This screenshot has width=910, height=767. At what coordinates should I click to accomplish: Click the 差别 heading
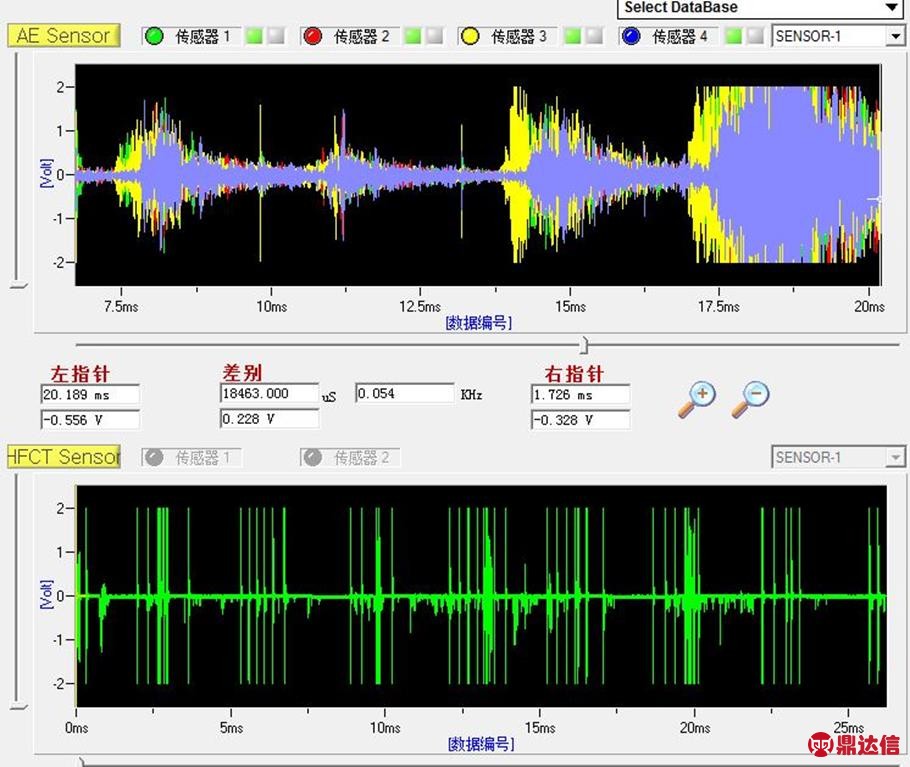[243, 372]
